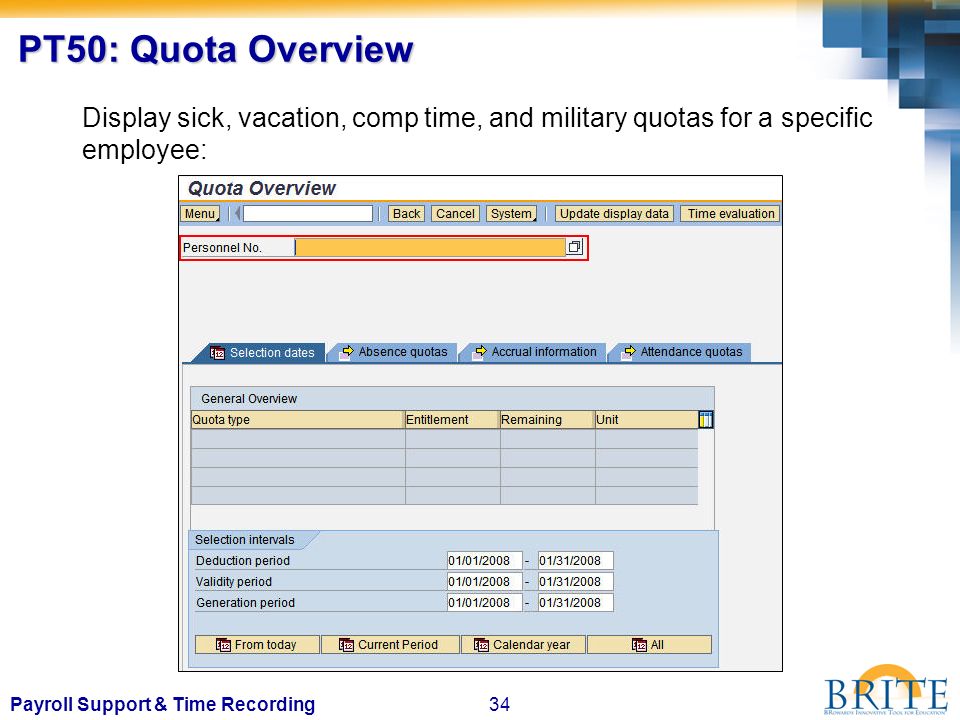The height and width of the screenshot is (720, 960).
Task: Edit Generation period end date field
Action: (576, 602)
